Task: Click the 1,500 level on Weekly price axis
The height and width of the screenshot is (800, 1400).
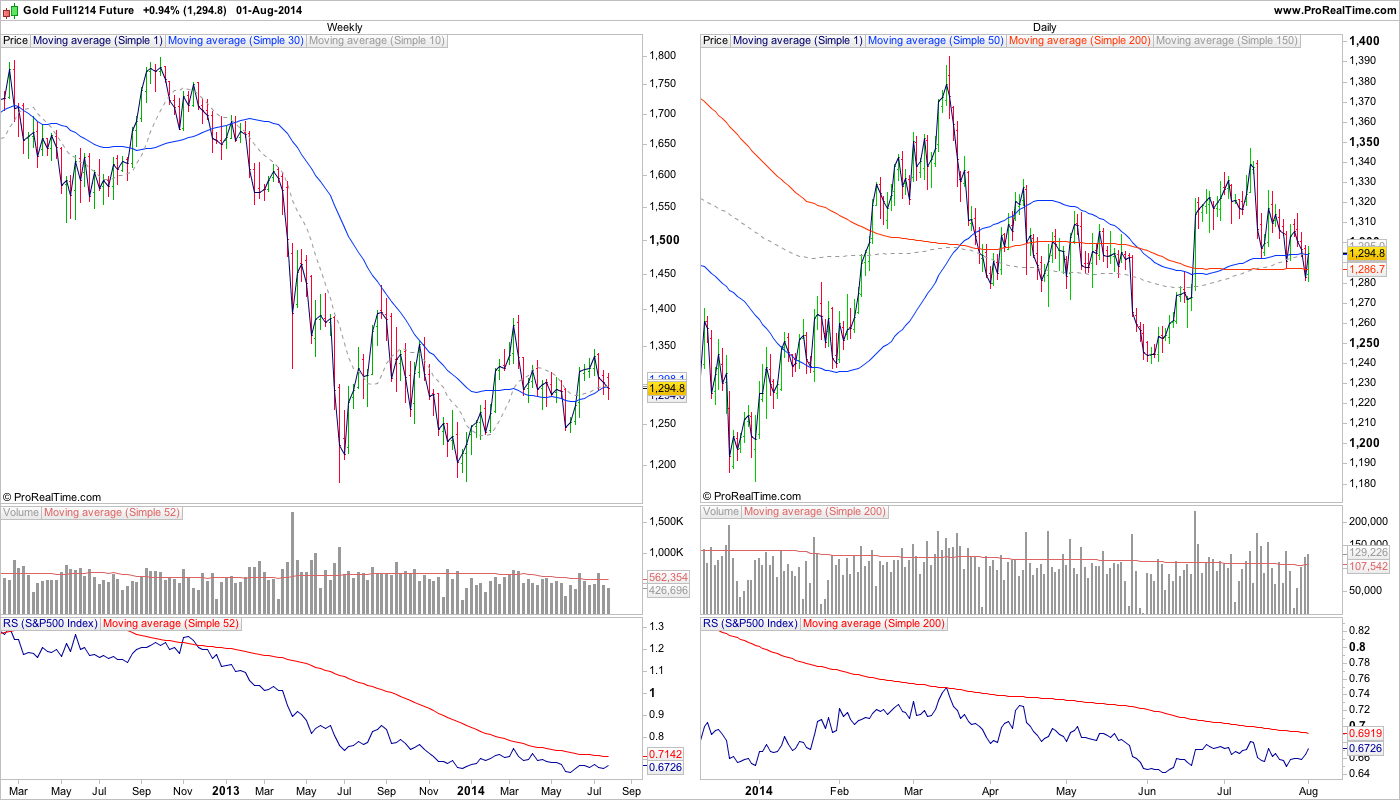Action: (x=665, y=240)
